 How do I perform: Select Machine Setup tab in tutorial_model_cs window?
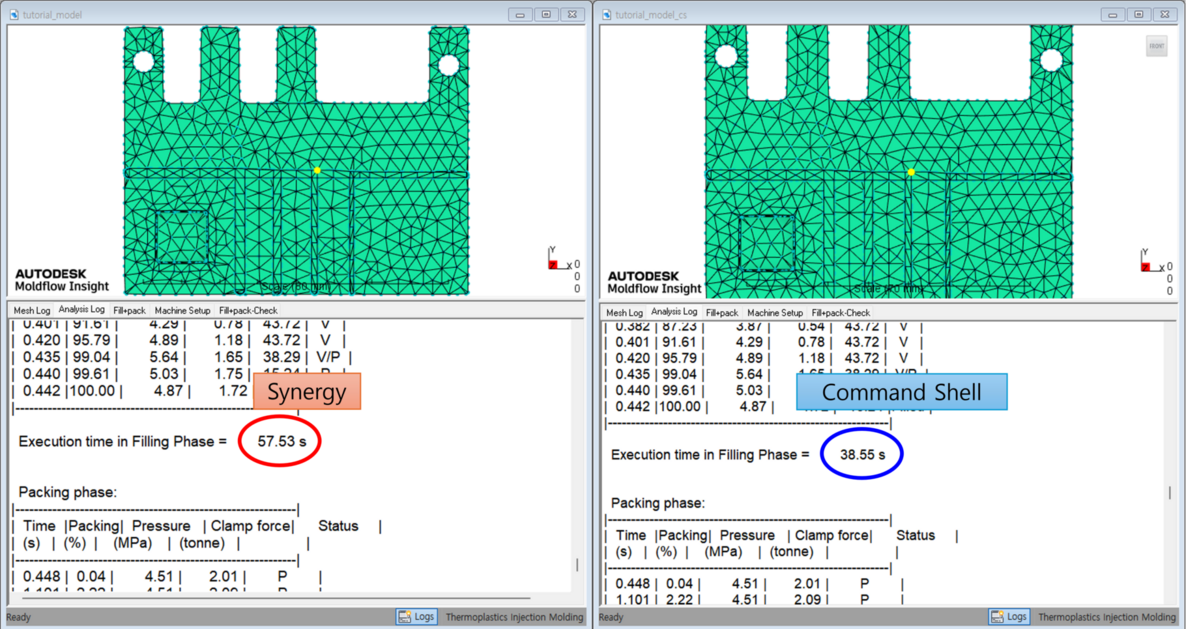pos(775,313)
